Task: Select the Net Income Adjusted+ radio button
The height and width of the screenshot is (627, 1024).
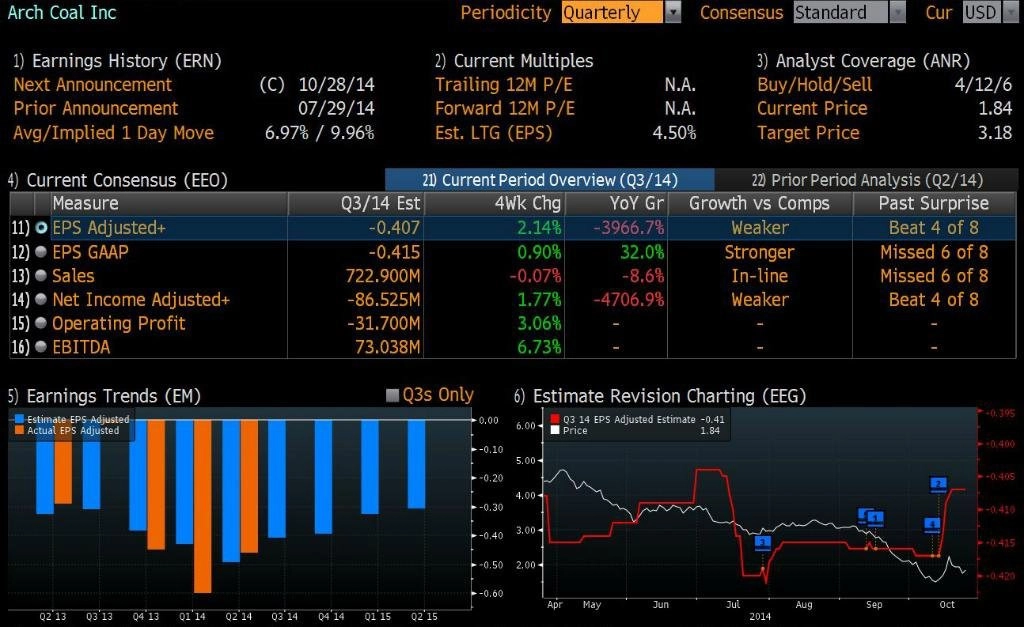Action: (41, 299)
